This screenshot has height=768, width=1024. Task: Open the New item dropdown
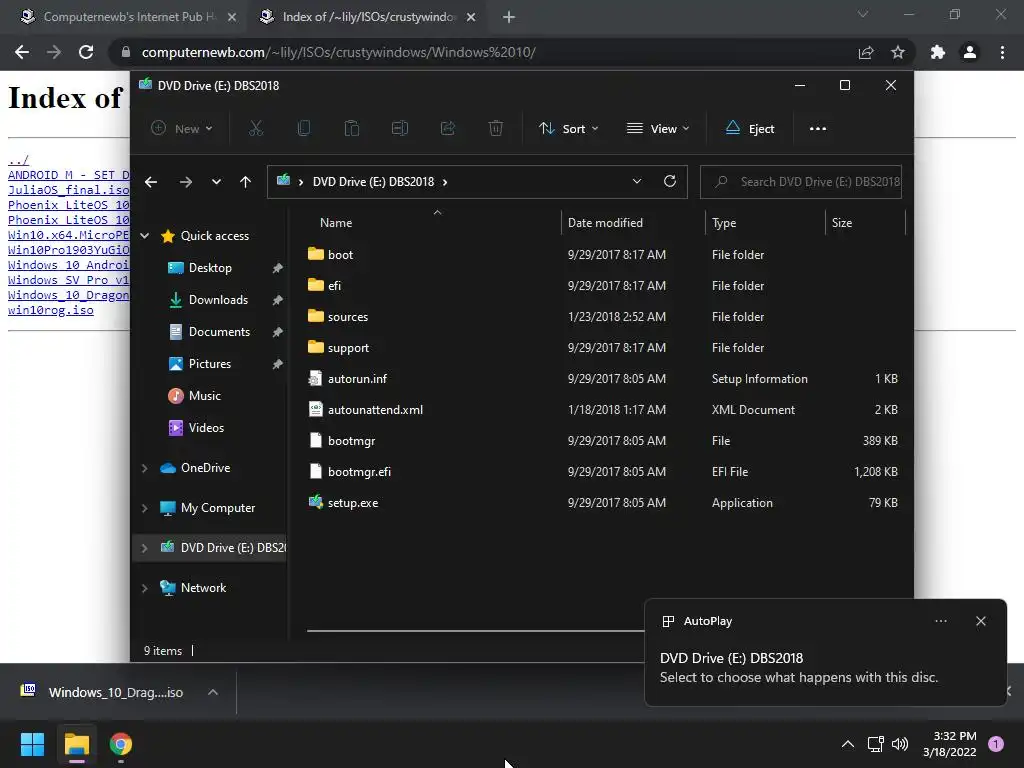point(182,129)
